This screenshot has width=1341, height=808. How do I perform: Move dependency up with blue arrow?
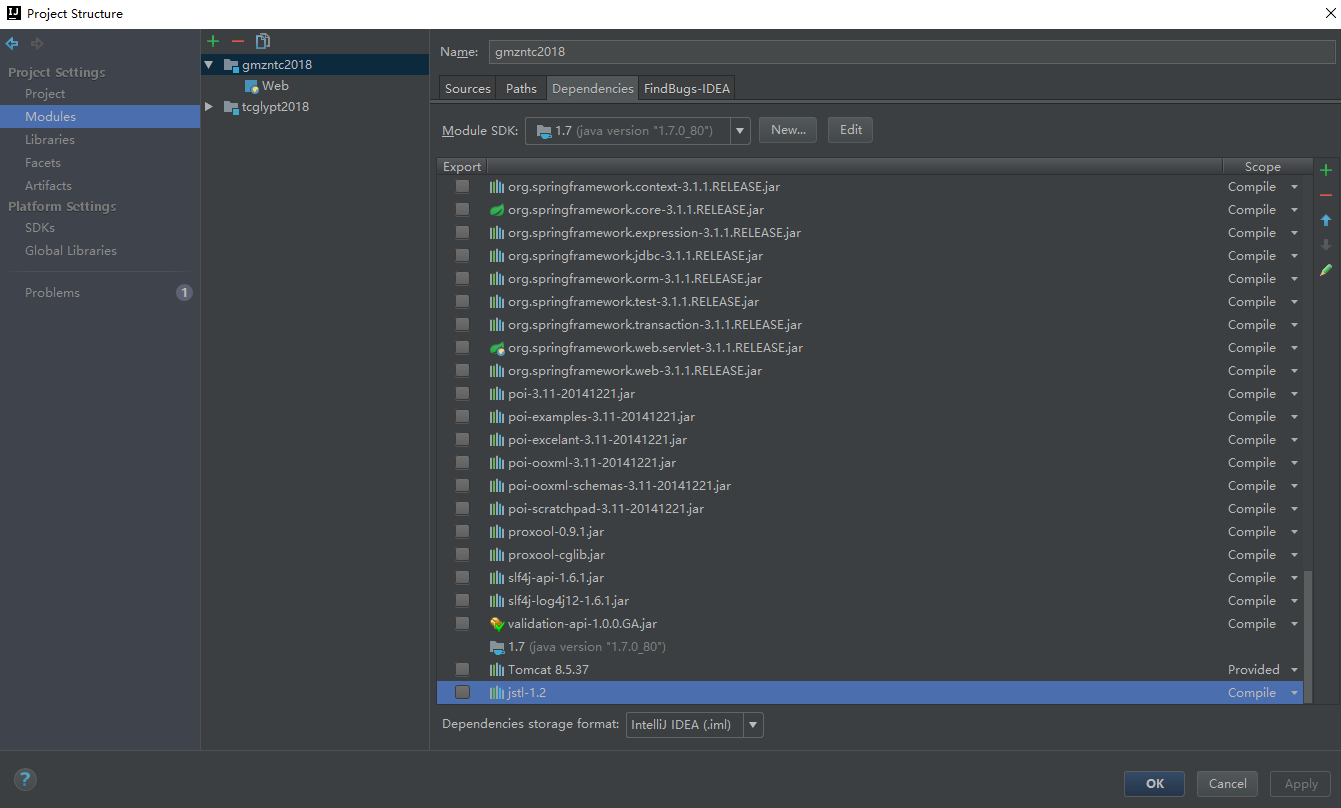[1326, 220]
